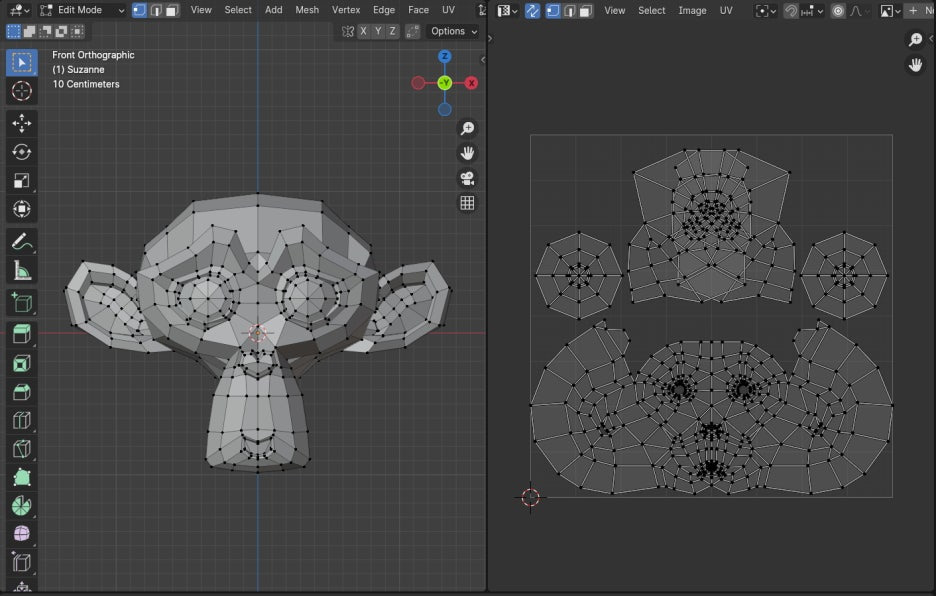Click the blue Z axis on the gizmo
Viewport: 936px width, 596px height.
point(444,56)
